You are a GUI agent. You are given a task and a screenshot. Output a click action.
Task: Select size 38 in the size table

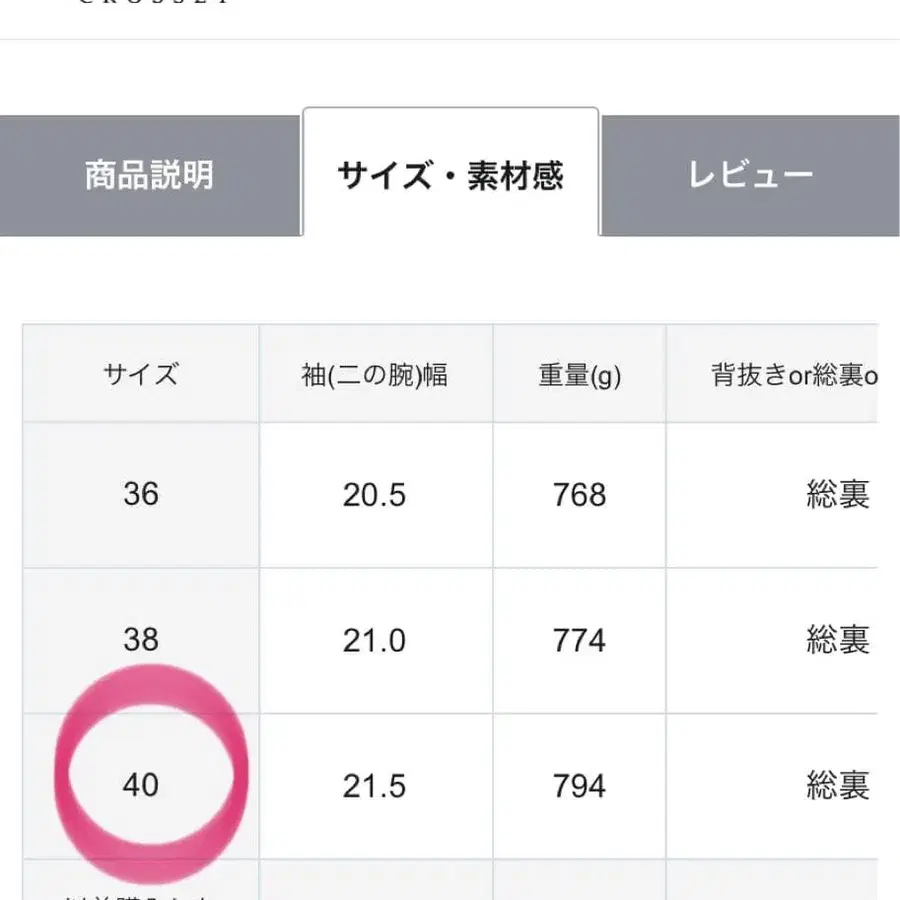(141, 641)
